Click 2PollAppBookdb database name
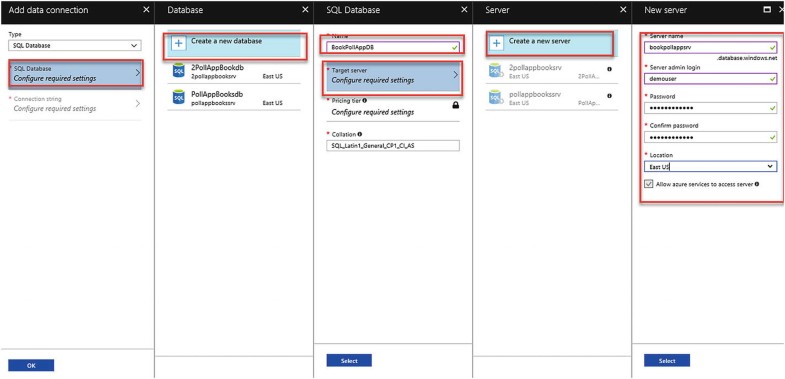The height and width of the screenshot is (379, 785). coord(217,68)
